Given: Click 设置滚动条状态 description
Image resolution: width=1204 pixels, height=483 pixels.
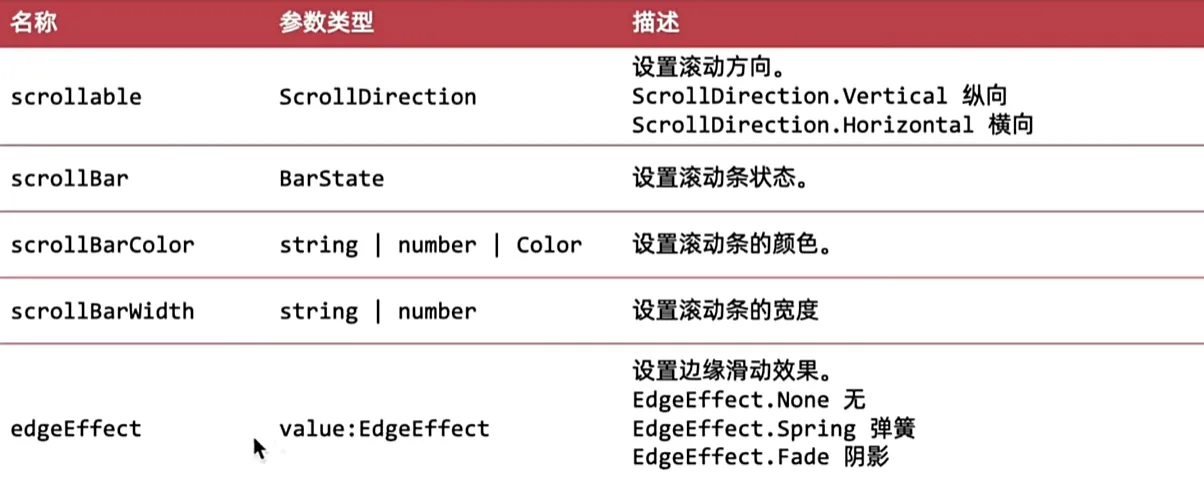Looking at the screenshot, I should [721, 179].
